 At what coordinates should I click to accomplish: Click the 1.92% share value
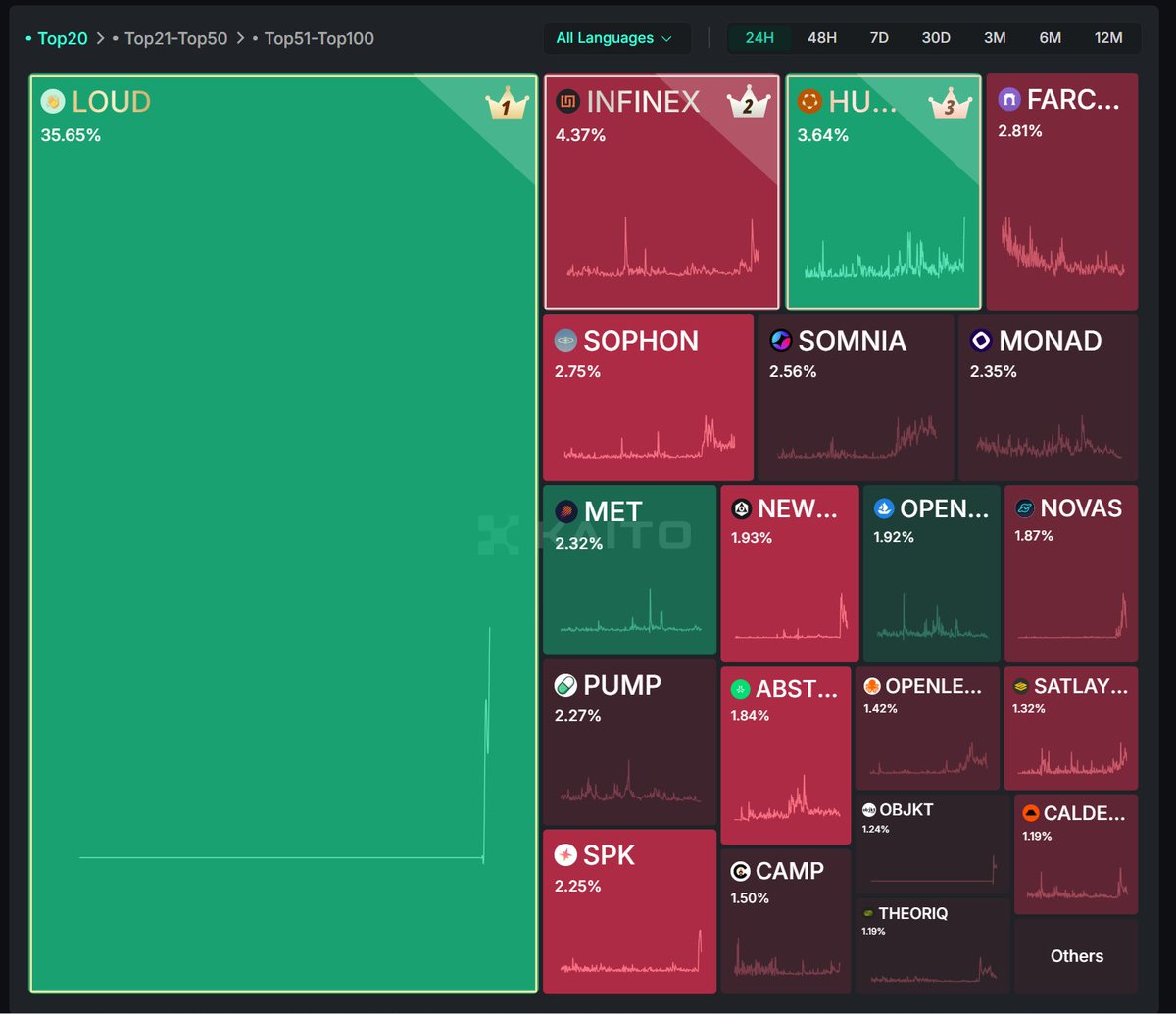pyautogui.click(x=894, y=536)
